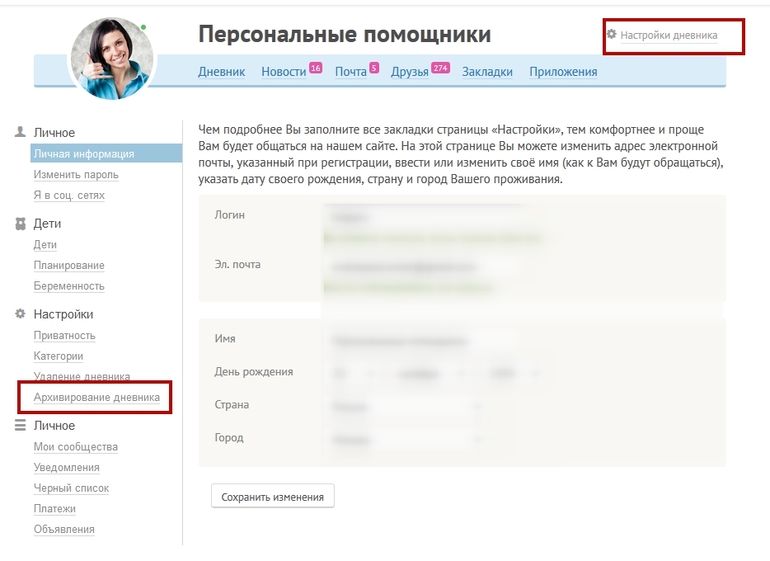Expand the Страна country dropdown

point(407,406)
